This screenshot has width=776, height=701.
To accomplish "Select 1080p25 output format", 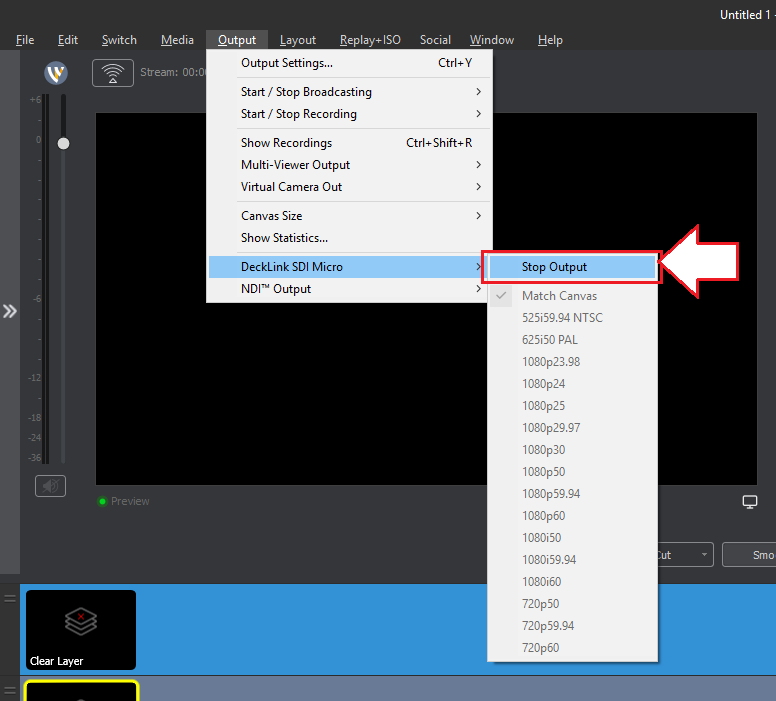I will [x=572, y=406].
